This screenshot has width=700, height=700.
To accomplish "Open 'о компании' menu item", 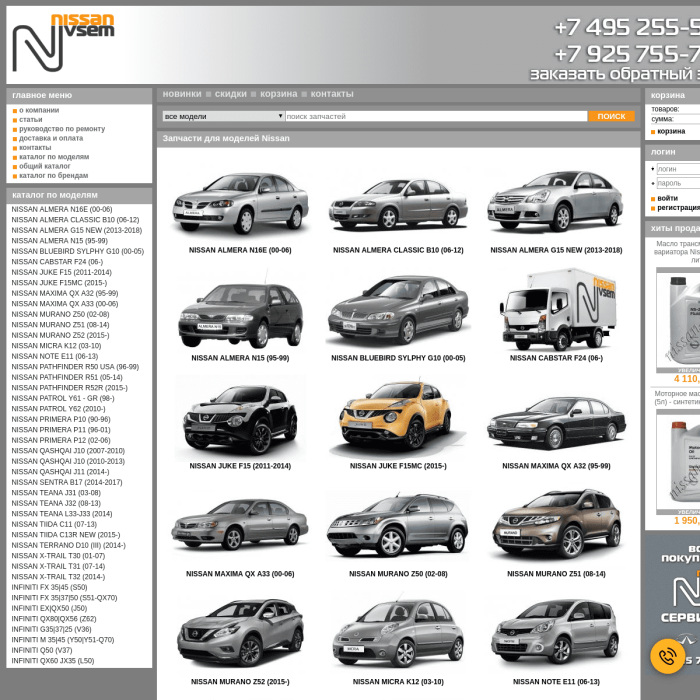I will click(x=39, y=110).
